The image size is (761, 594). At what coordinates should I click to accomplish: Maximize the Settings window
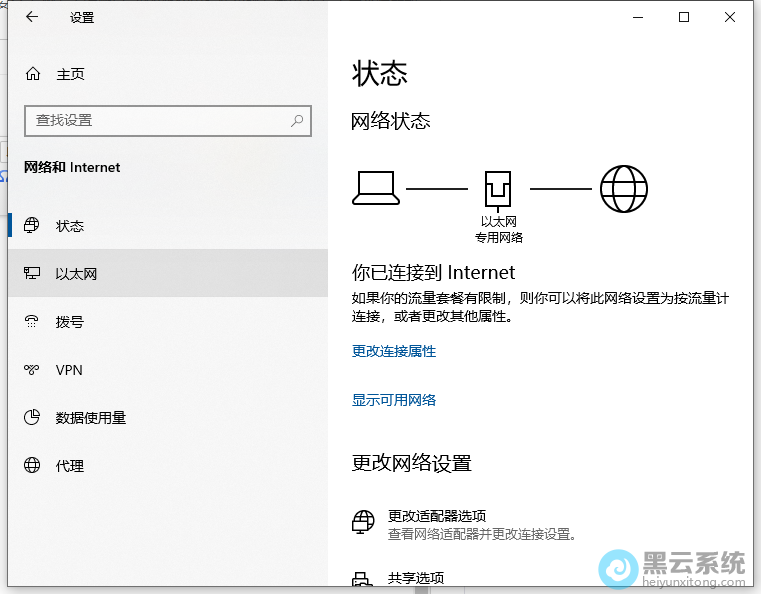click(684, 17)
